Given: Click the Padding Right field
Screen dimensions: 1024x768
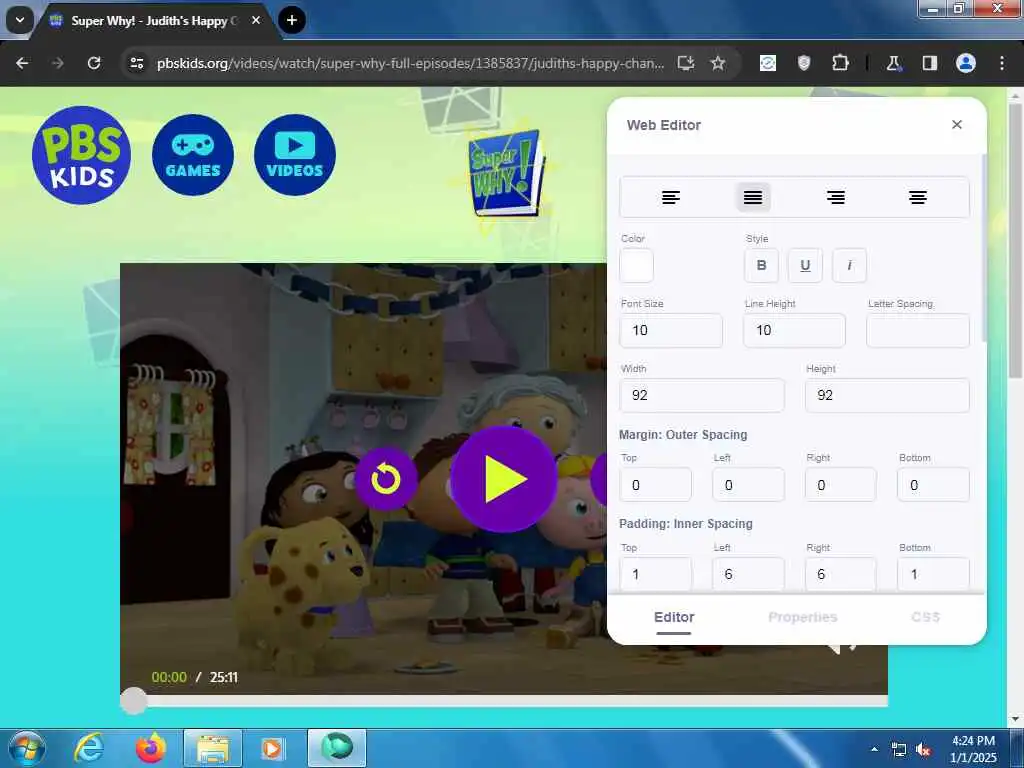Looking at the screenshot, I should pos(840,574).
